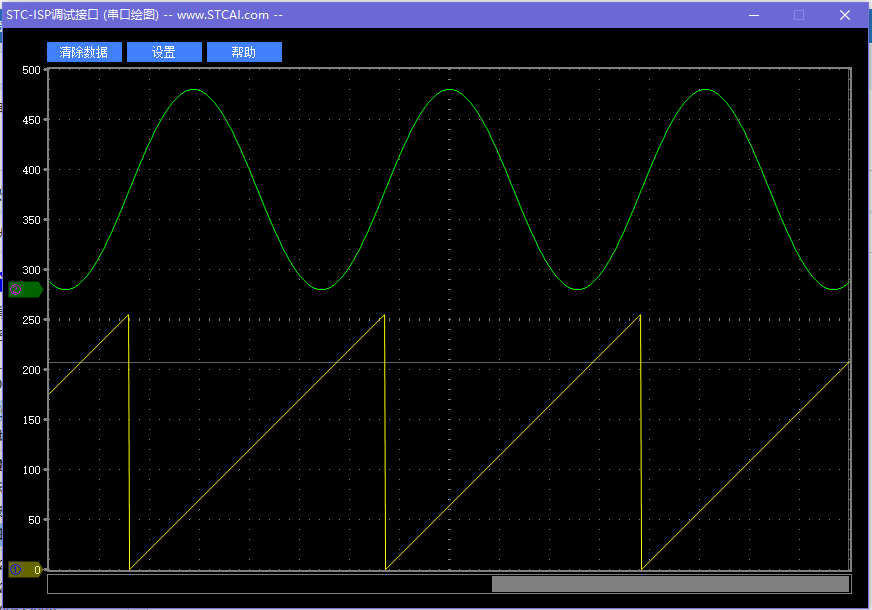Click the 300 y-axis label
The image size is (872, 610).
31,270
